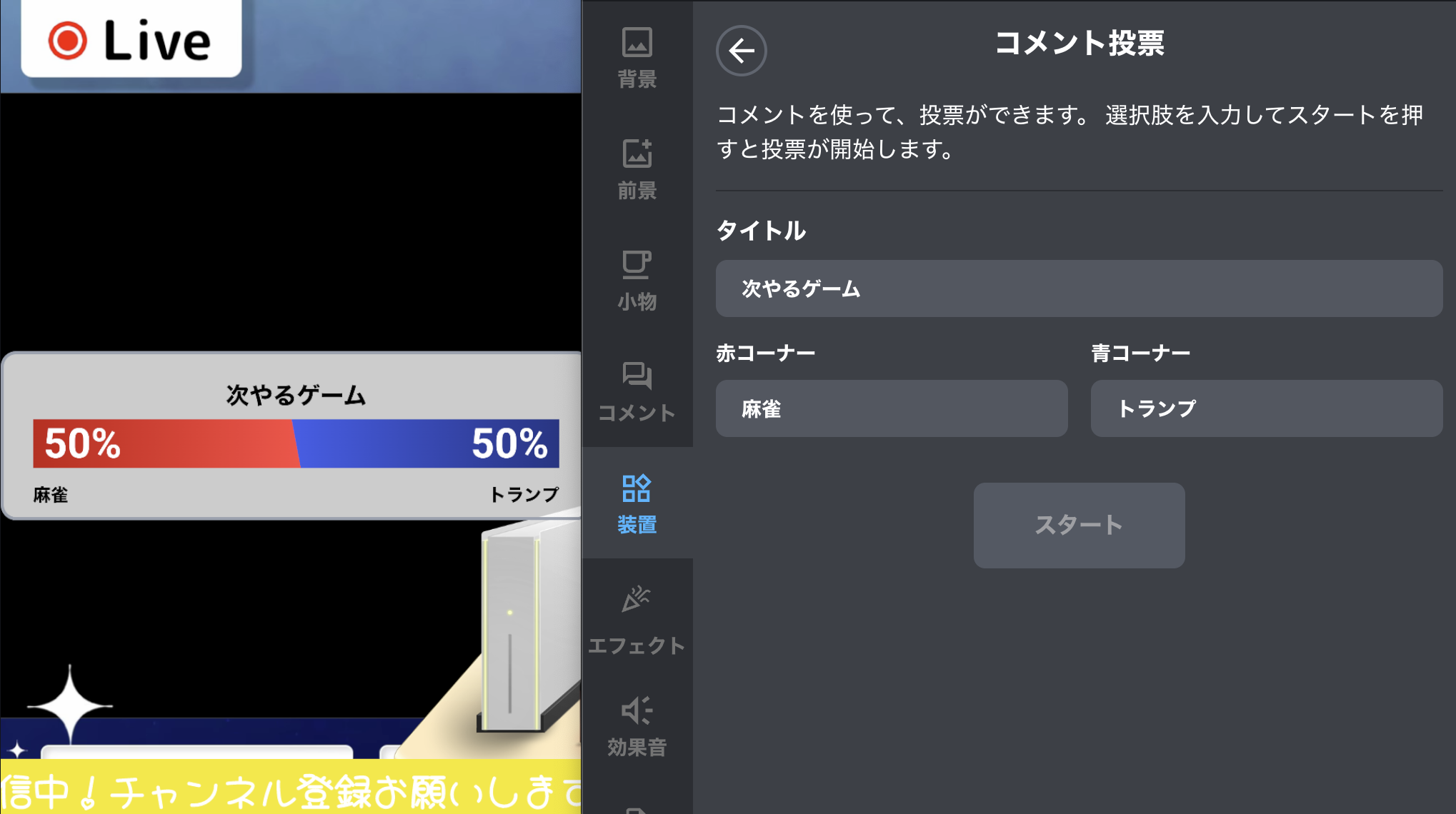Click the blue 50% vote bar

[x=429, y=443]
